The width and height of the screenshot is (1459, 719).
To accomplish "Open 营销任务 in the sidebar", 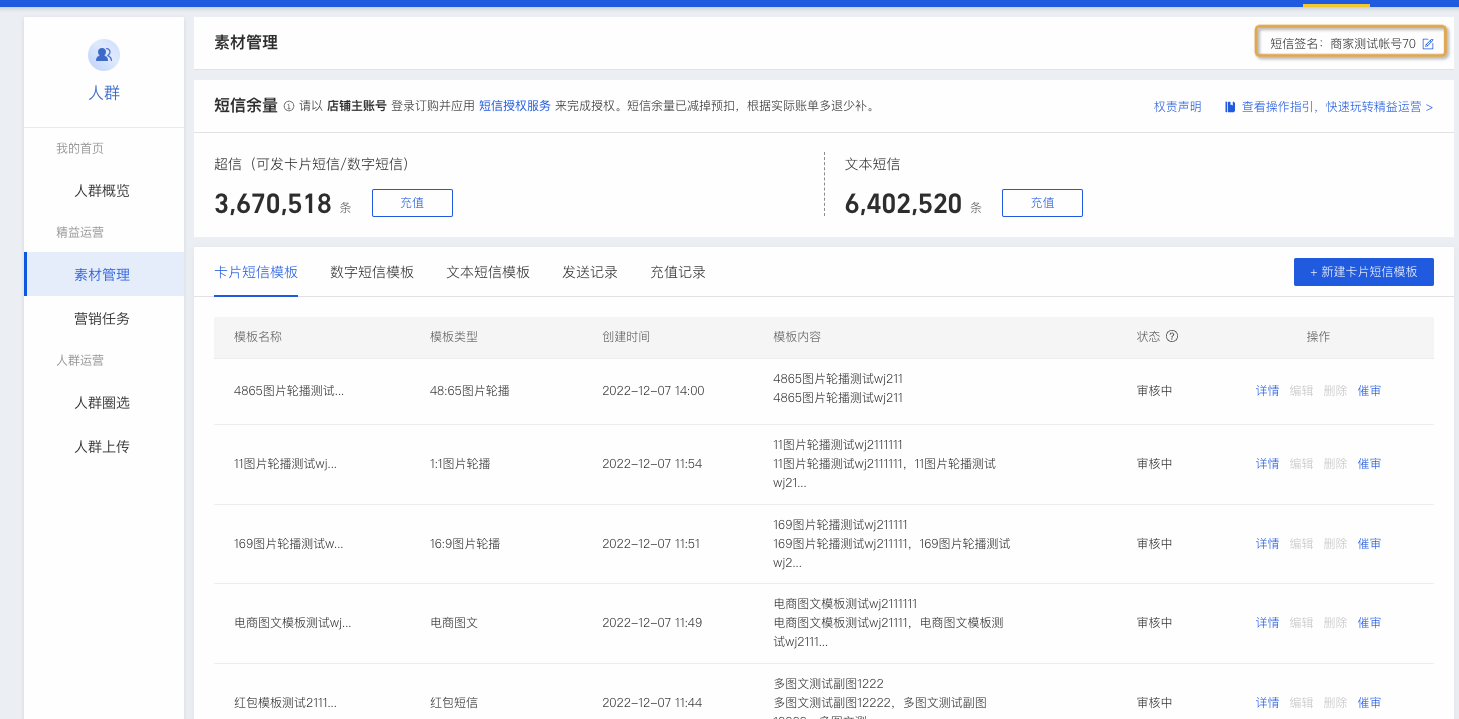I will [102, 319].
